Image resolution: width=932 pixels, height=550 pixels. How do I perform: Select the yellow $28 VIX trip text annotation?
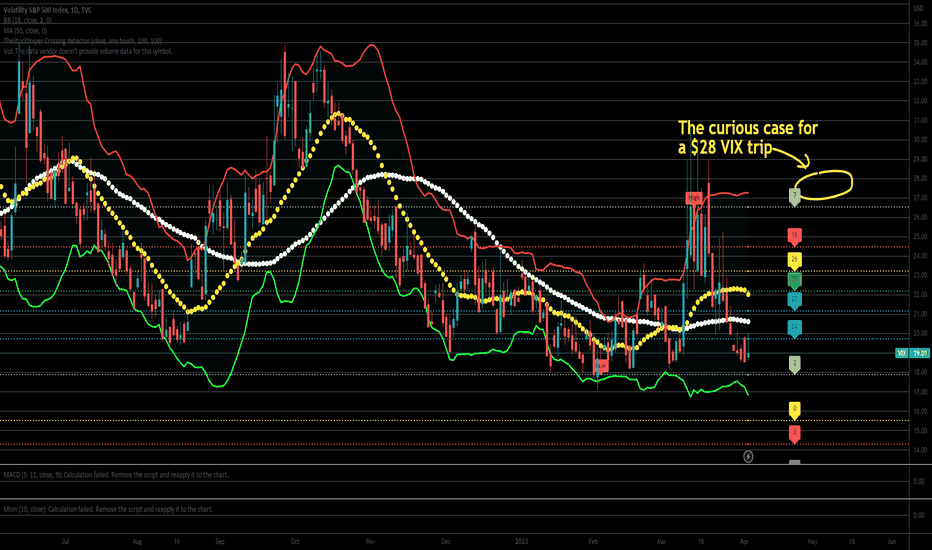[x=748, y=137]
